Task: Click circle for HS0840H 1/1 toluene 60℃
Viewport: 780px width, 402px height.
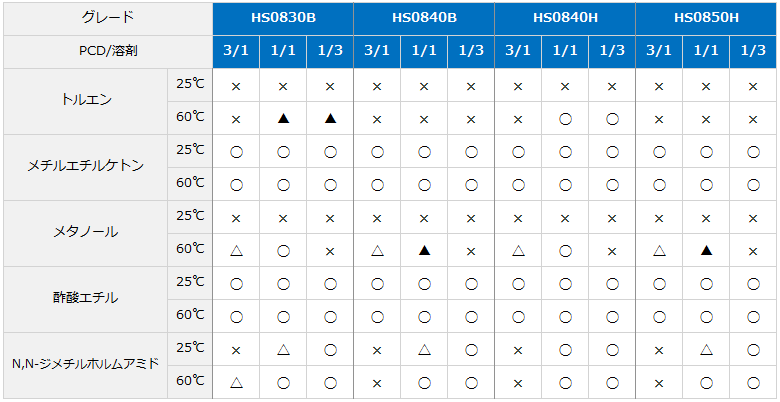Action: [565, 119]
